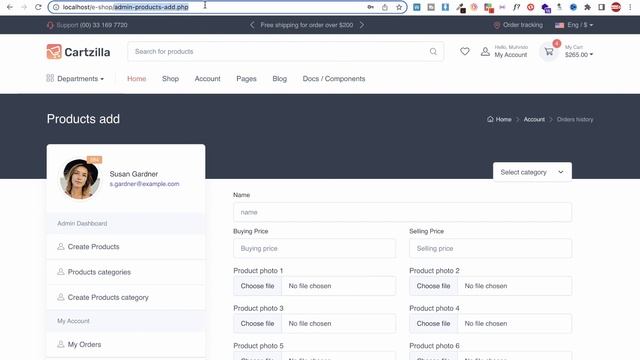Click the browser forward arrow

pyautogui.click(x=24, y=7)
